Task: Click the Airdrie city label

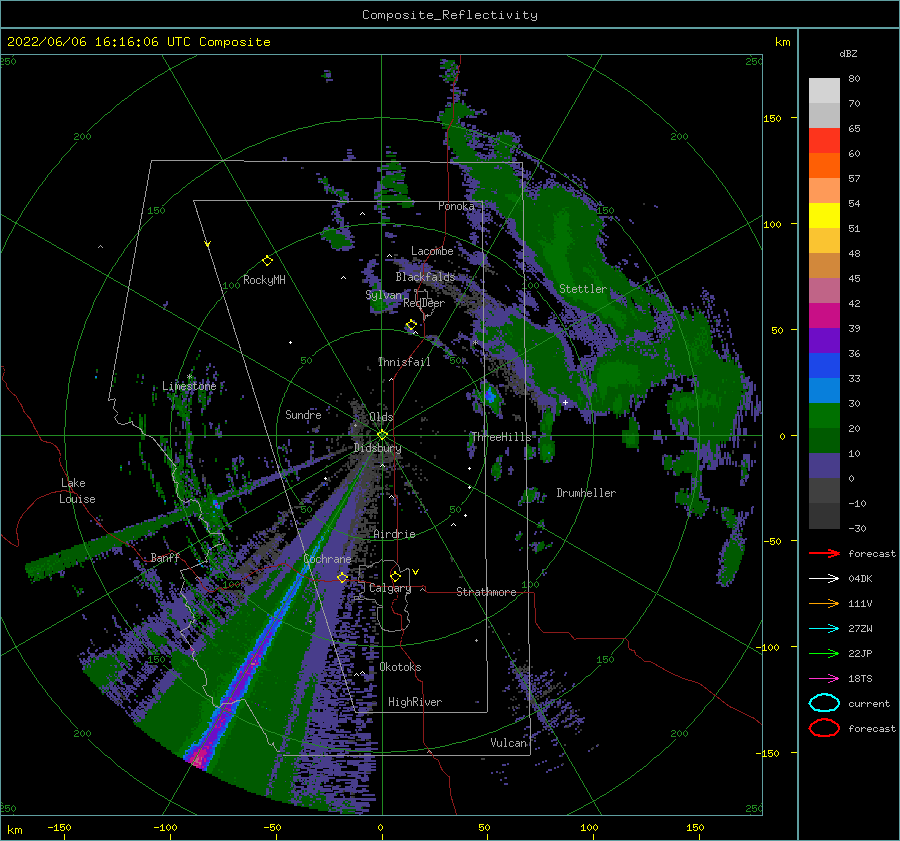Action: pyautogui.click(x=394, y=534)
